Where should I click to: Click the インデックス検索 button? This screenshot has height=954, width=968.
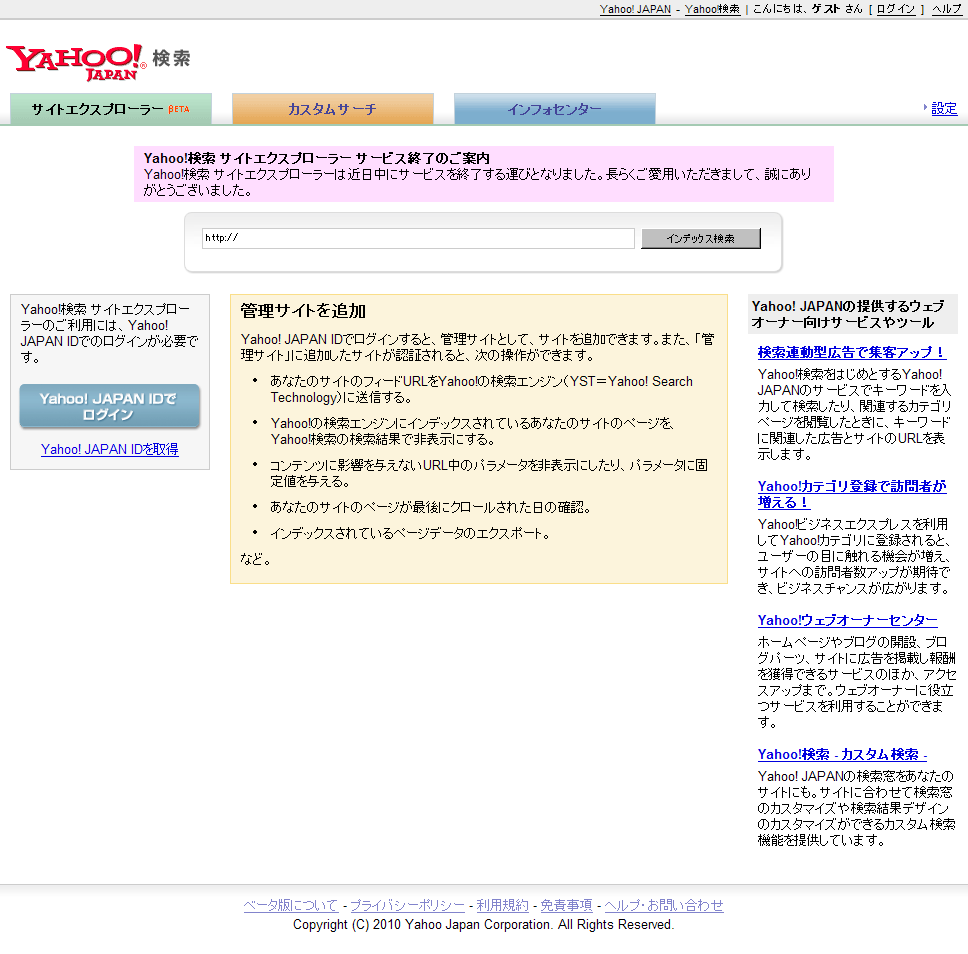click(x=701, y=239)
